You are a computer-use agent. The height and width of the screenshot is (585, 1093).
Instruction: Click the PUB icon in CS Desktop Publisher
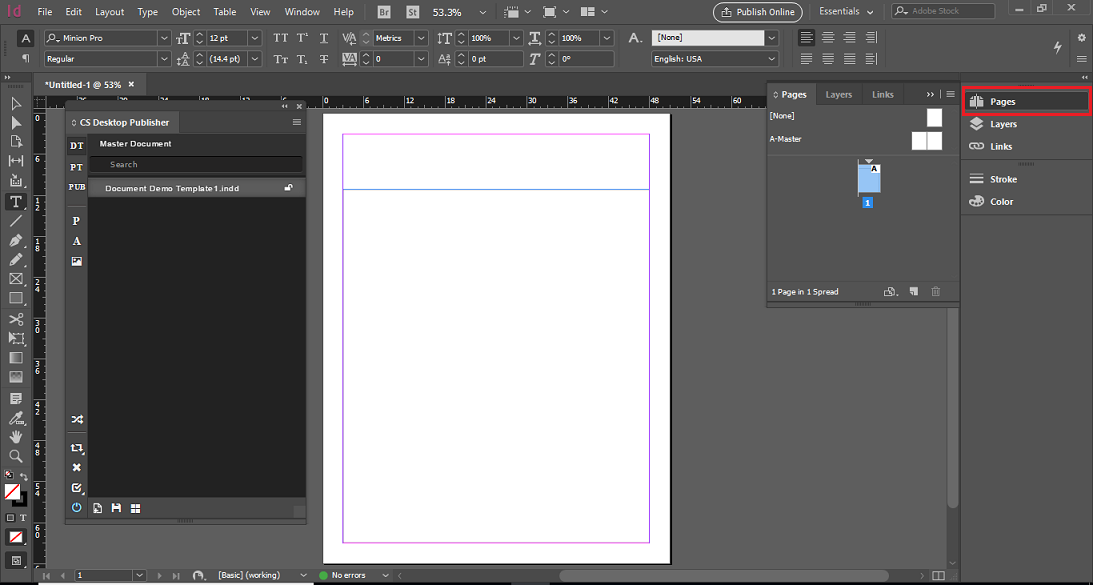click(x=77, y=188)
